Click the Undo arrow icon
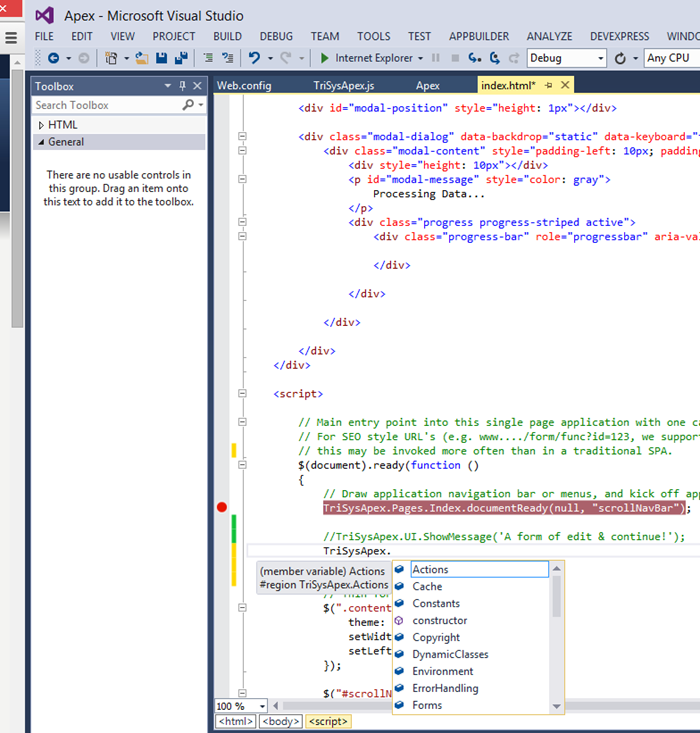Viewport: 700px width, 733px height. (x=254, y=58)
